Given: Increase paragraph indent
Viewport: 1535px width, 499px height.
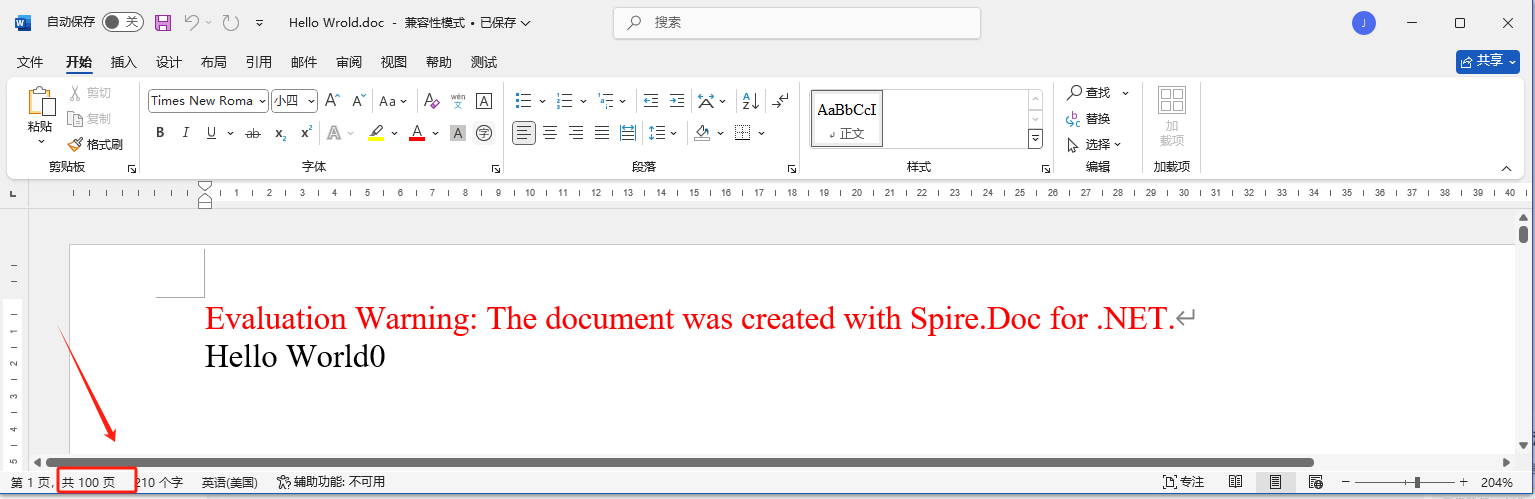Looking at the screenshot, I should click(677, 101).
